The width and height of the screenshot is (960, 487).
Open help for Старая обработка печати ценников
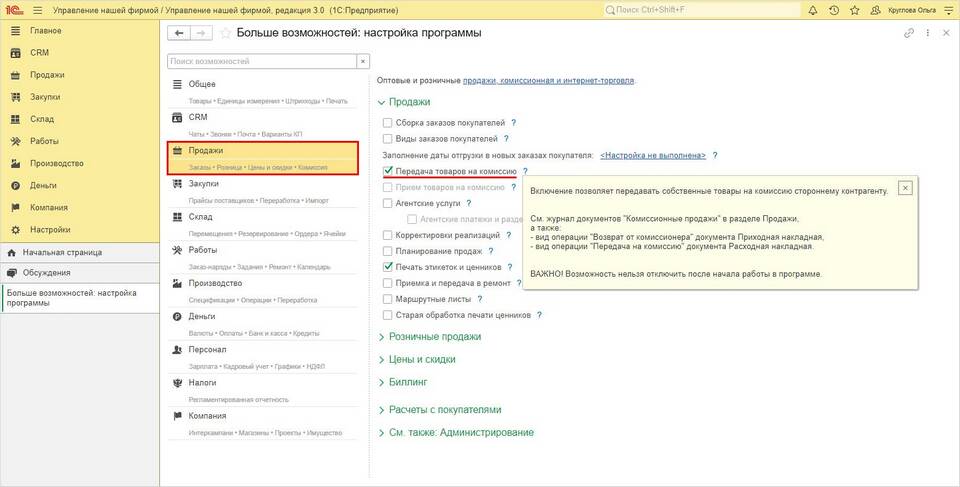(x=539, y=315)
